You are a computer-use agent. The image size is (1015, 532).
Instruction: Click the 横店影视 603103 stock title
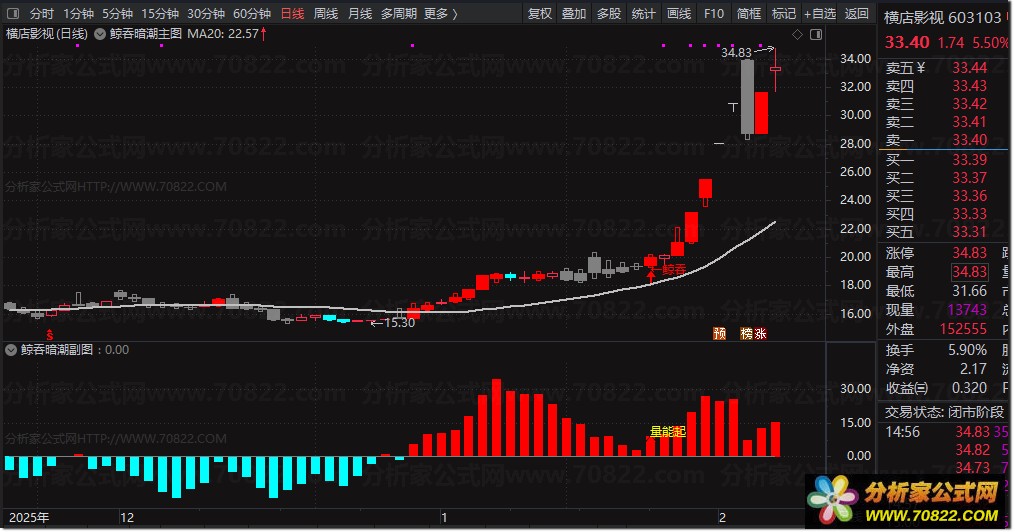(942, 17)
